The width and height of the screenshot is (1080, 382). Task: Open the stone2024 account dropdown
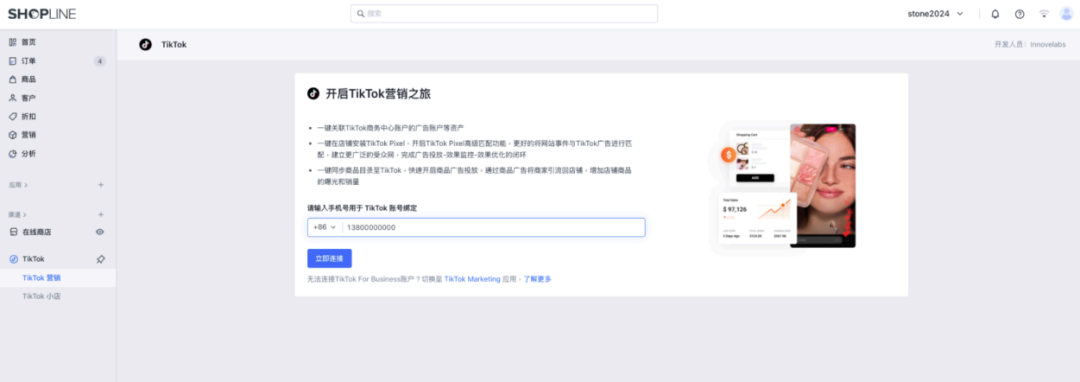(x=935, y=14)
